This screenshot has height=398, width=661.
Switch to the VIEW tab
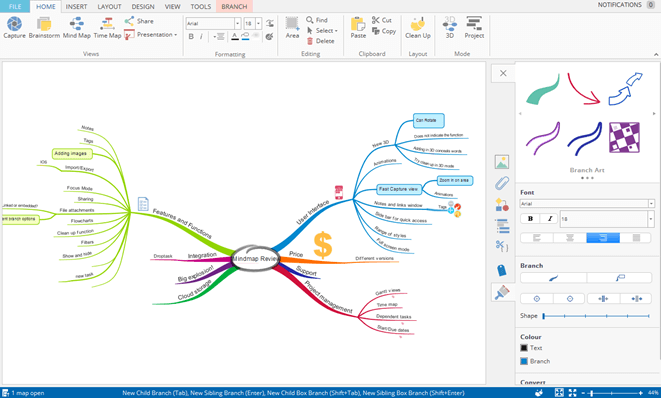(172, 6)
